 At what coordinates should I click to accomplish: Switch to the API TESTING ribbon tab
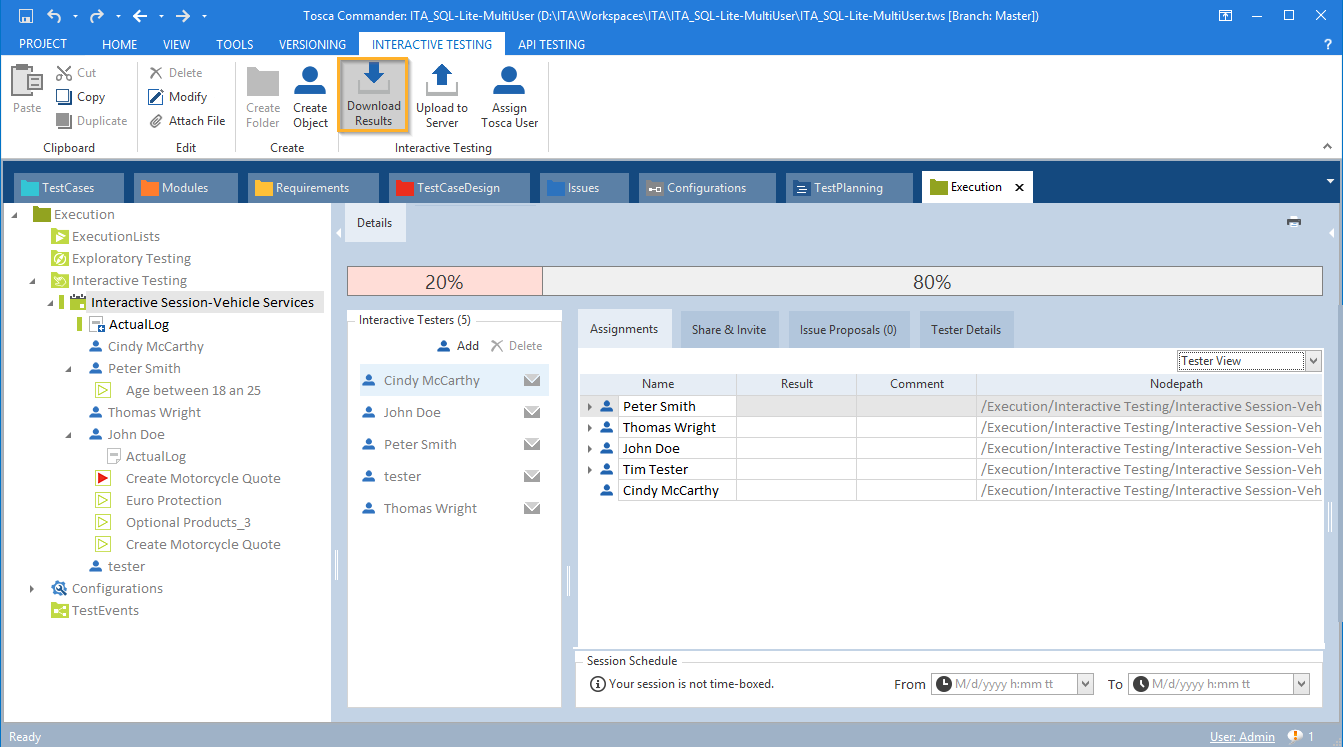coord(551,44)
